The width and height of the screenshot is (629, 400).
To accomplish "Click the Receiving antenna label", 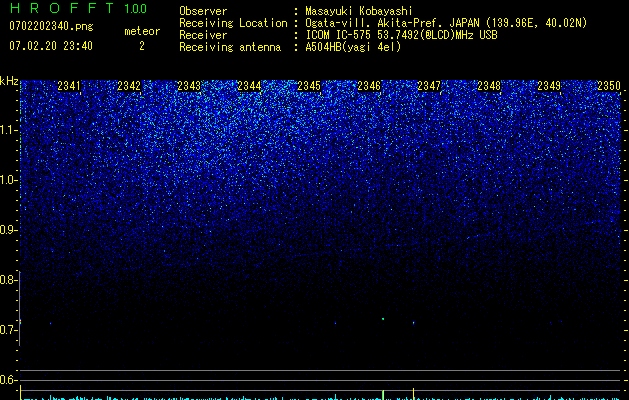I will pyautogui.click(x=230, y=47).
